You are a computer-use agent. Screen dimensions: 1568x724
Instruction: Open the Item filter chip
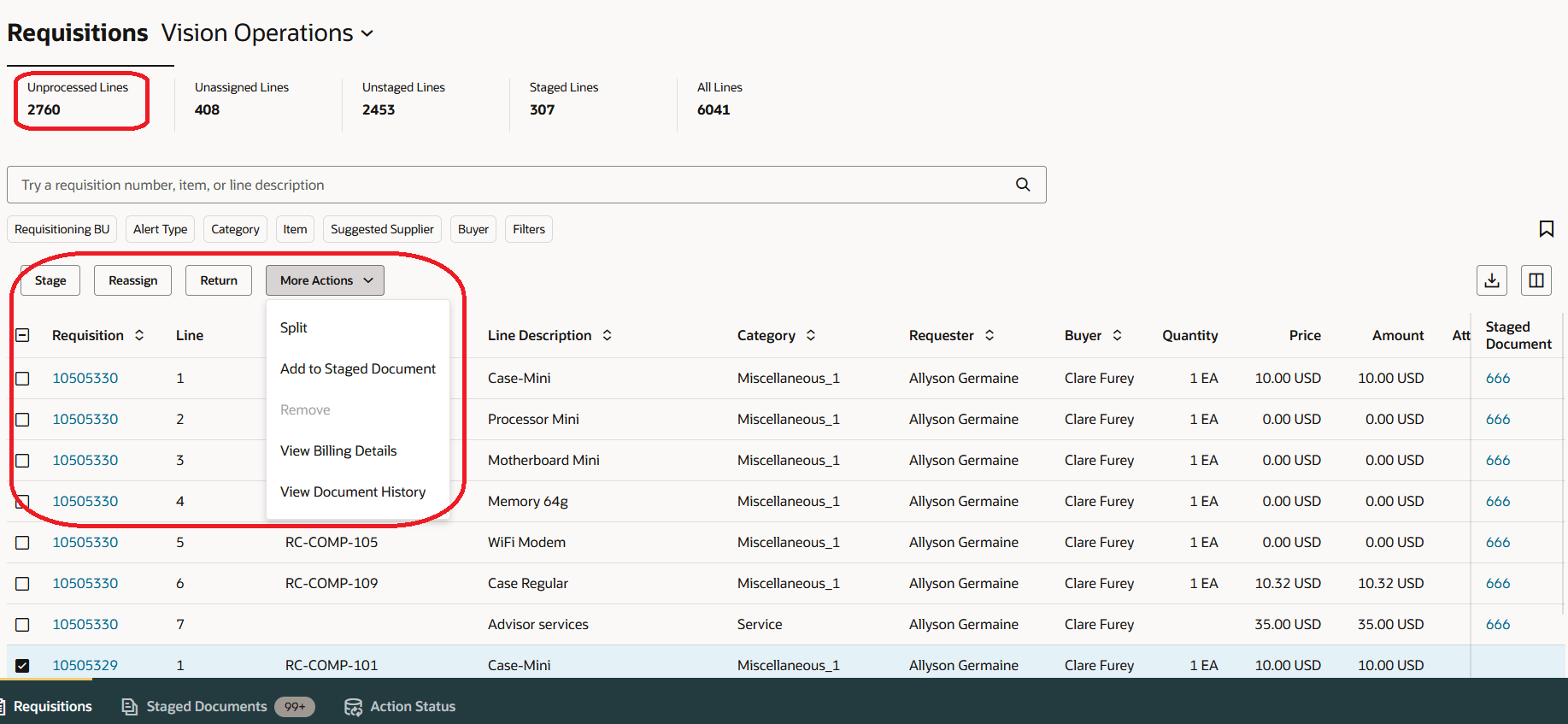pyautogui.click(x=295, y=229)
